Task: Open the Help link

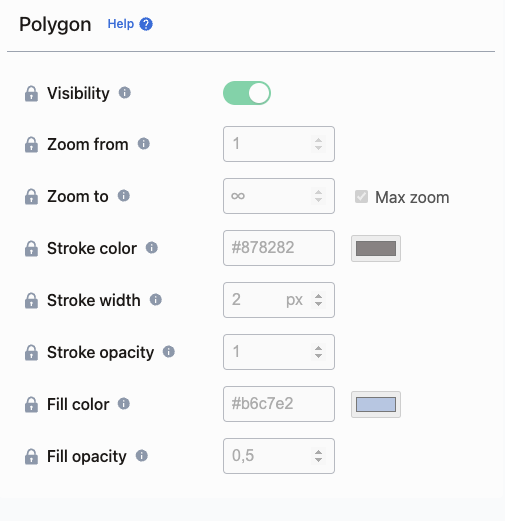Action: click(x=121, y=24)
